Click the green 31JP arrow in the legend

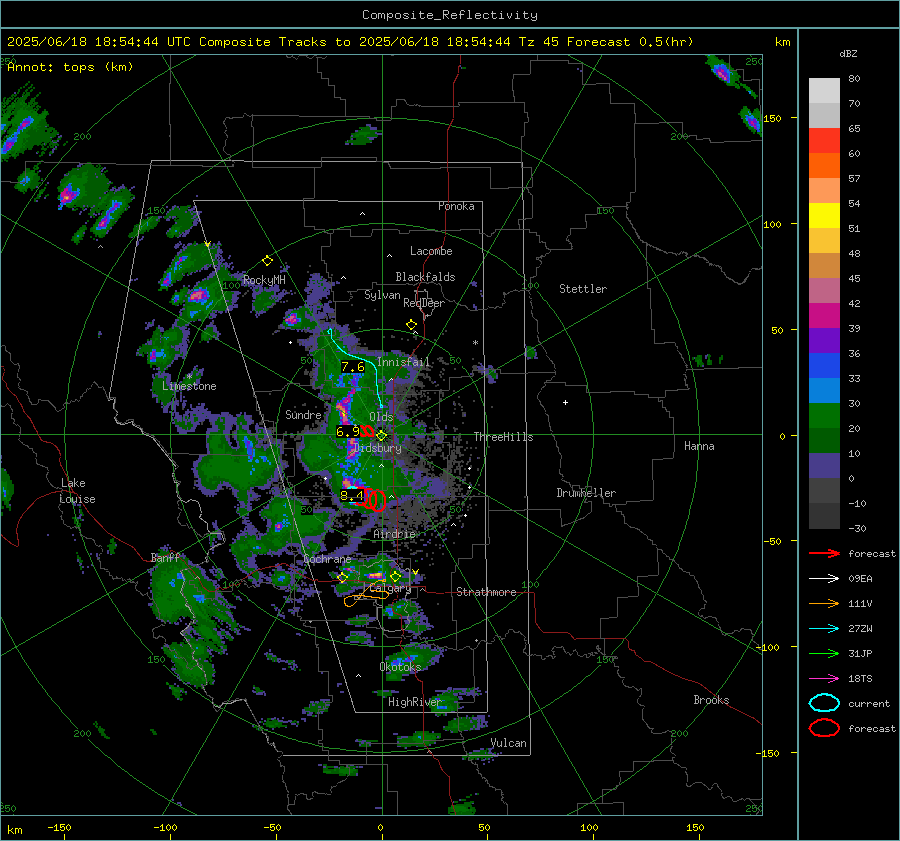coord(824,653)
